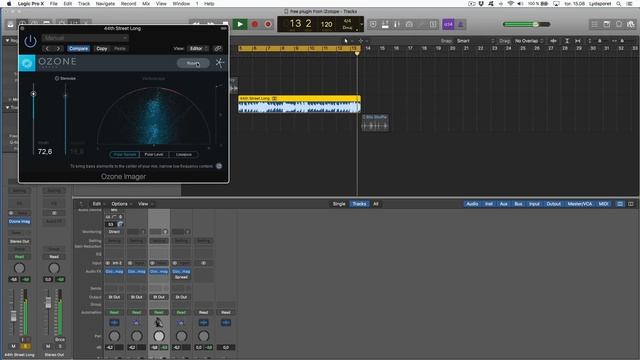The image size is (640, 360).
Task: Open the Read automation menu on Stereo Out strip
Action: pyautogui.click(x=54, y=257)
